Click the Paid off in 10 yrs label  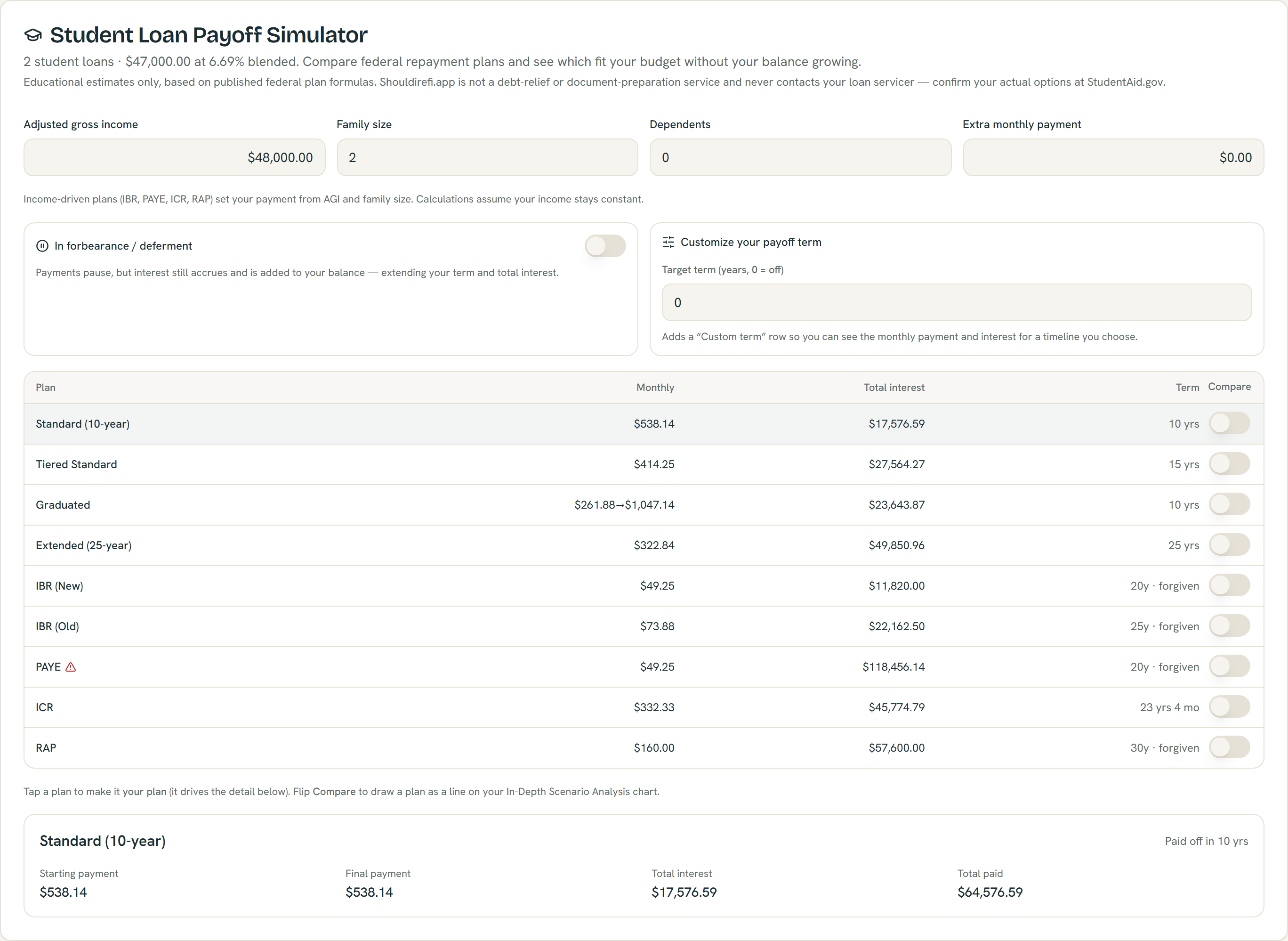[x=1206, y=841]
